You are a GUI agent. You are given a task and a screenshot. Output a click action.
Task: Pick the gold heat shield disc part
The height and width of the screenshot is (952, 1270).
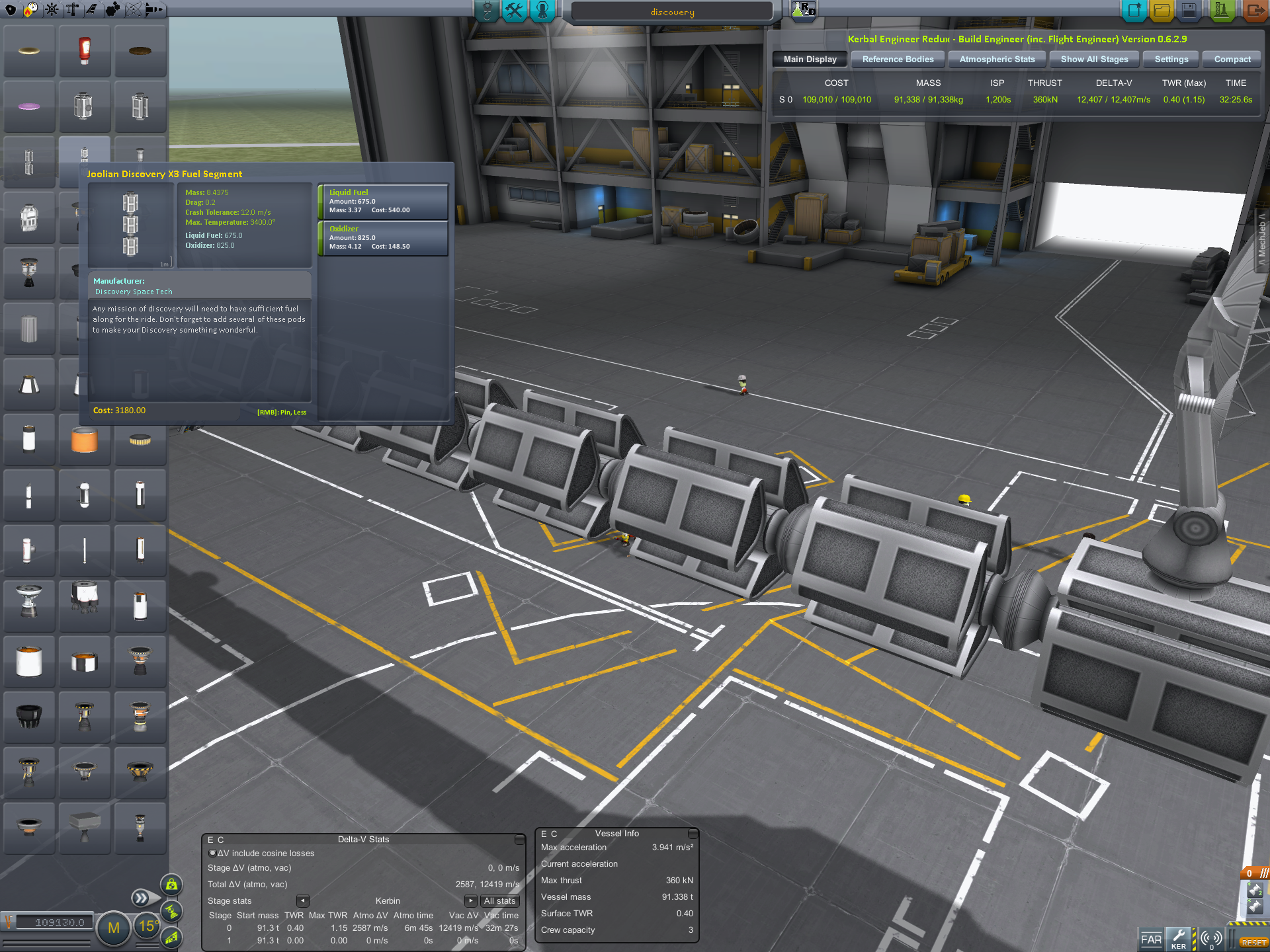(x=28, y=51)
